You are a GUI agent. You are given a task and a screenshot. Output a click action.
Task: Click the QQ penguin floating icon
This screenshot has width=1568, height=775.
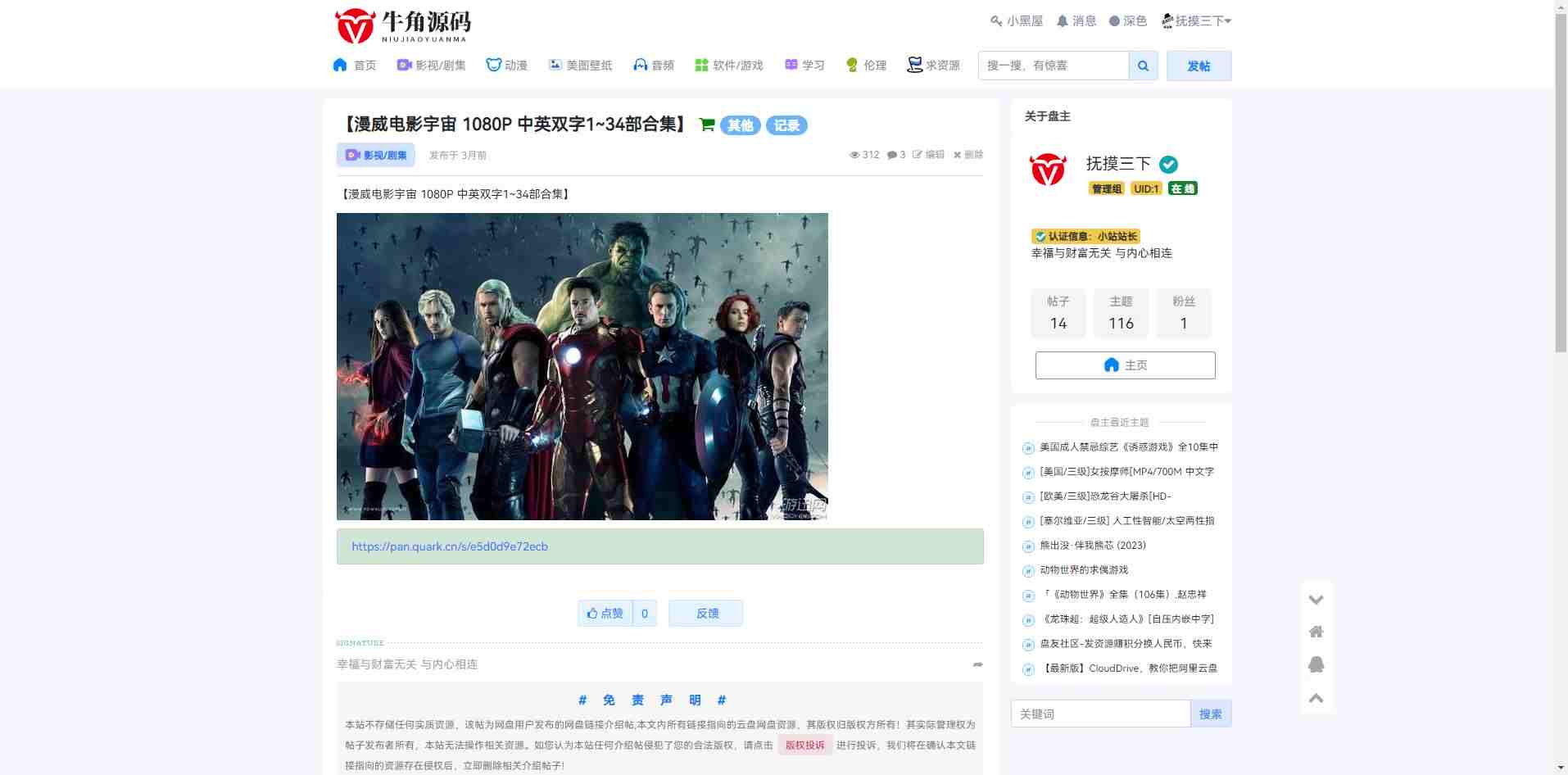[x=1316, y=664]
